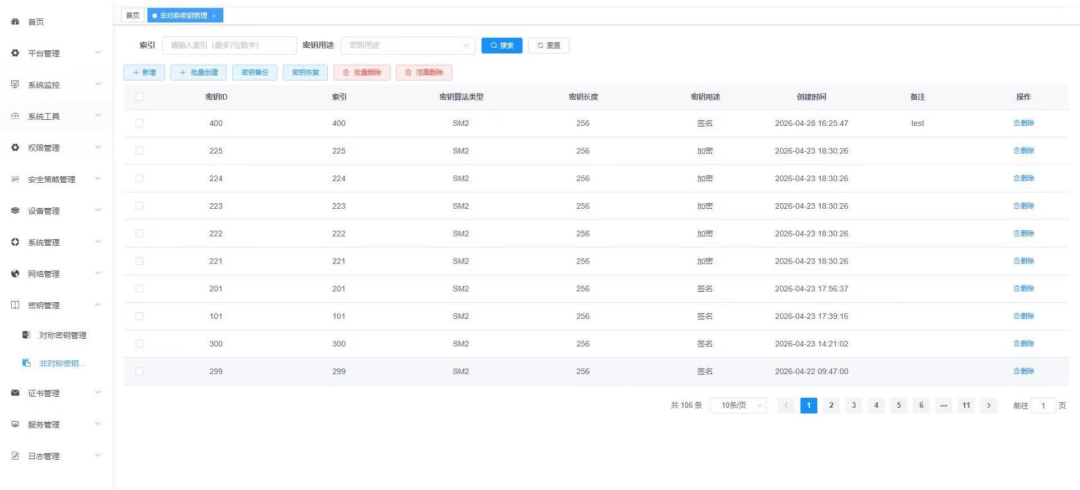Click the 重置 reset button
The width and height of the screenshot is (1080, 490).
point(548,45)
